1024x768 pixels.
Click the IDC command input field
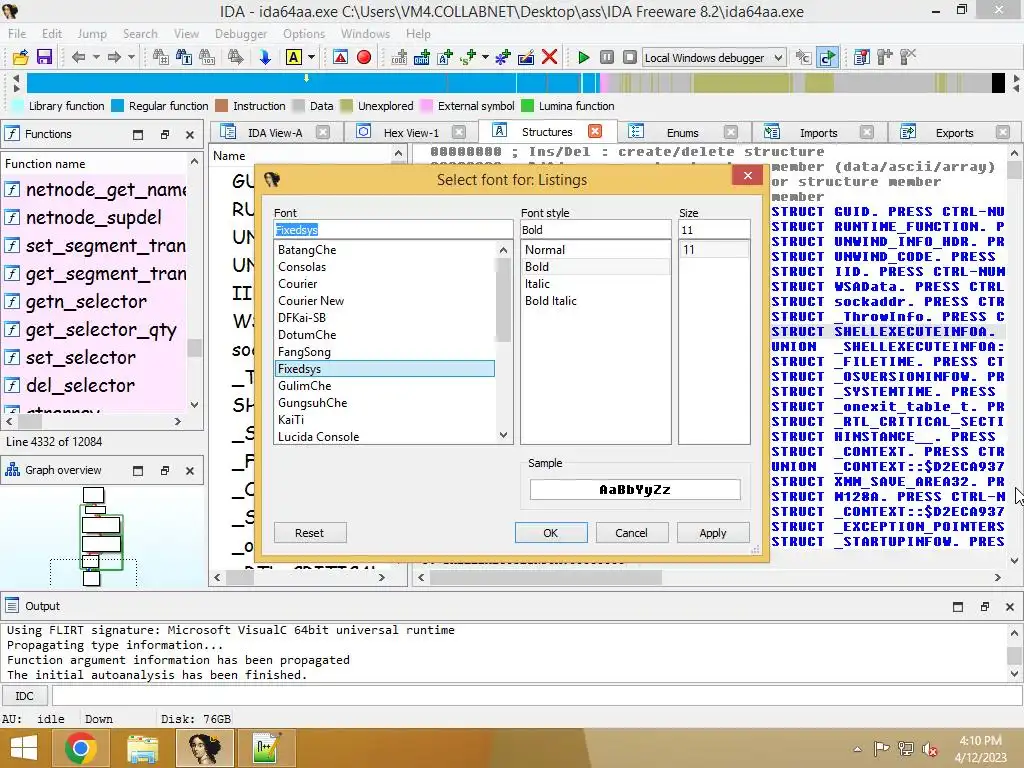tap(536, 696)
